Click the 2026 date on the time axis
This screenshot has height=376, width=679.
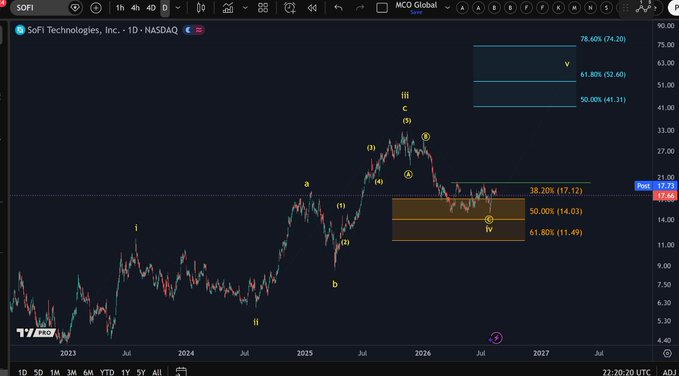click(423, 353)
